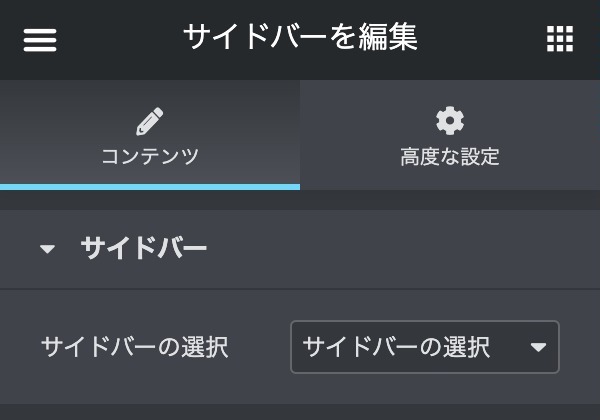Click the blue underline below コンテンツ tab
Image resolution: width=600 pixels, height=420 pixels.
[150, 186]
